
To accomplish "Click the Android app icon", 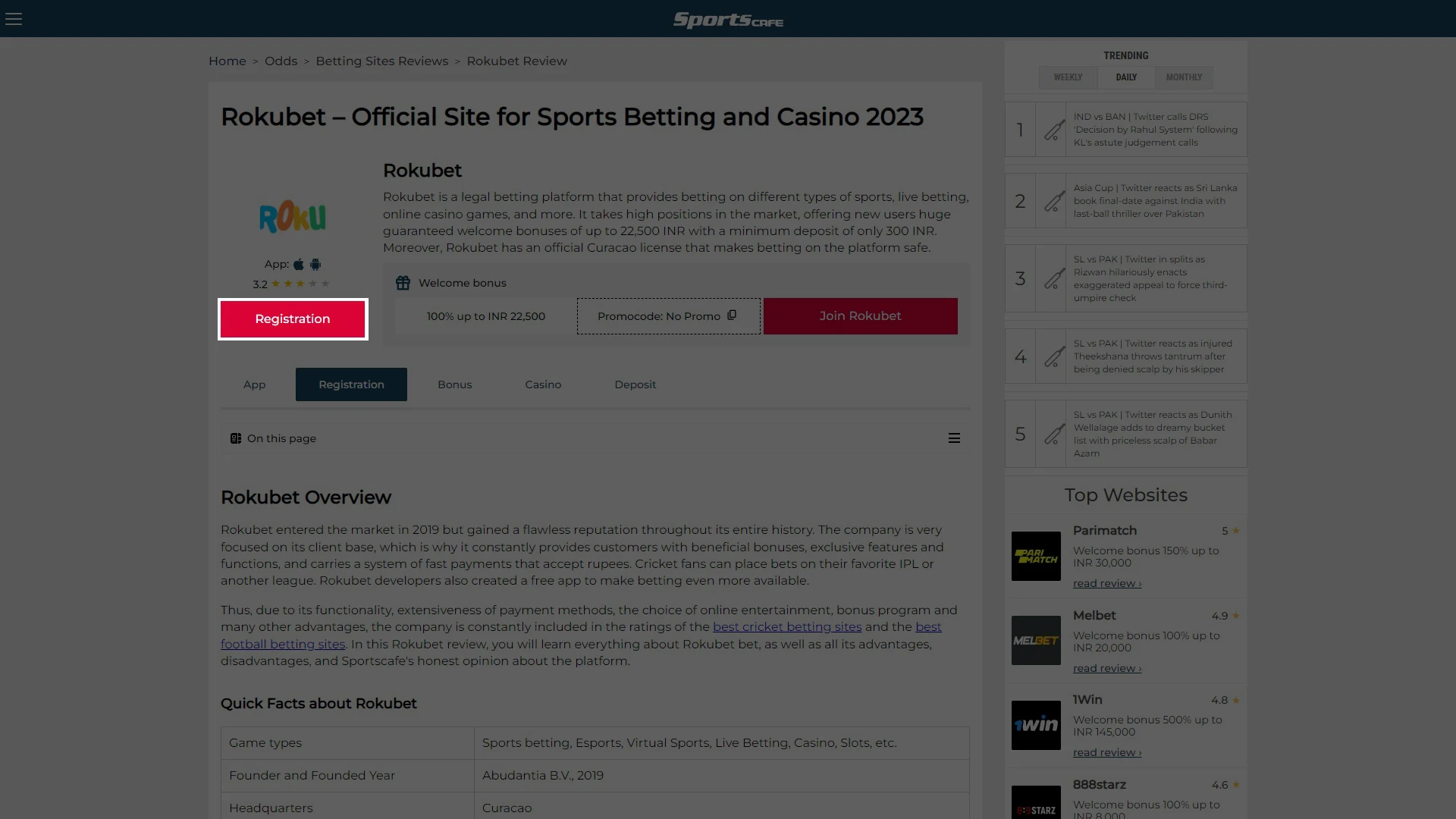I will coord(315,265).
